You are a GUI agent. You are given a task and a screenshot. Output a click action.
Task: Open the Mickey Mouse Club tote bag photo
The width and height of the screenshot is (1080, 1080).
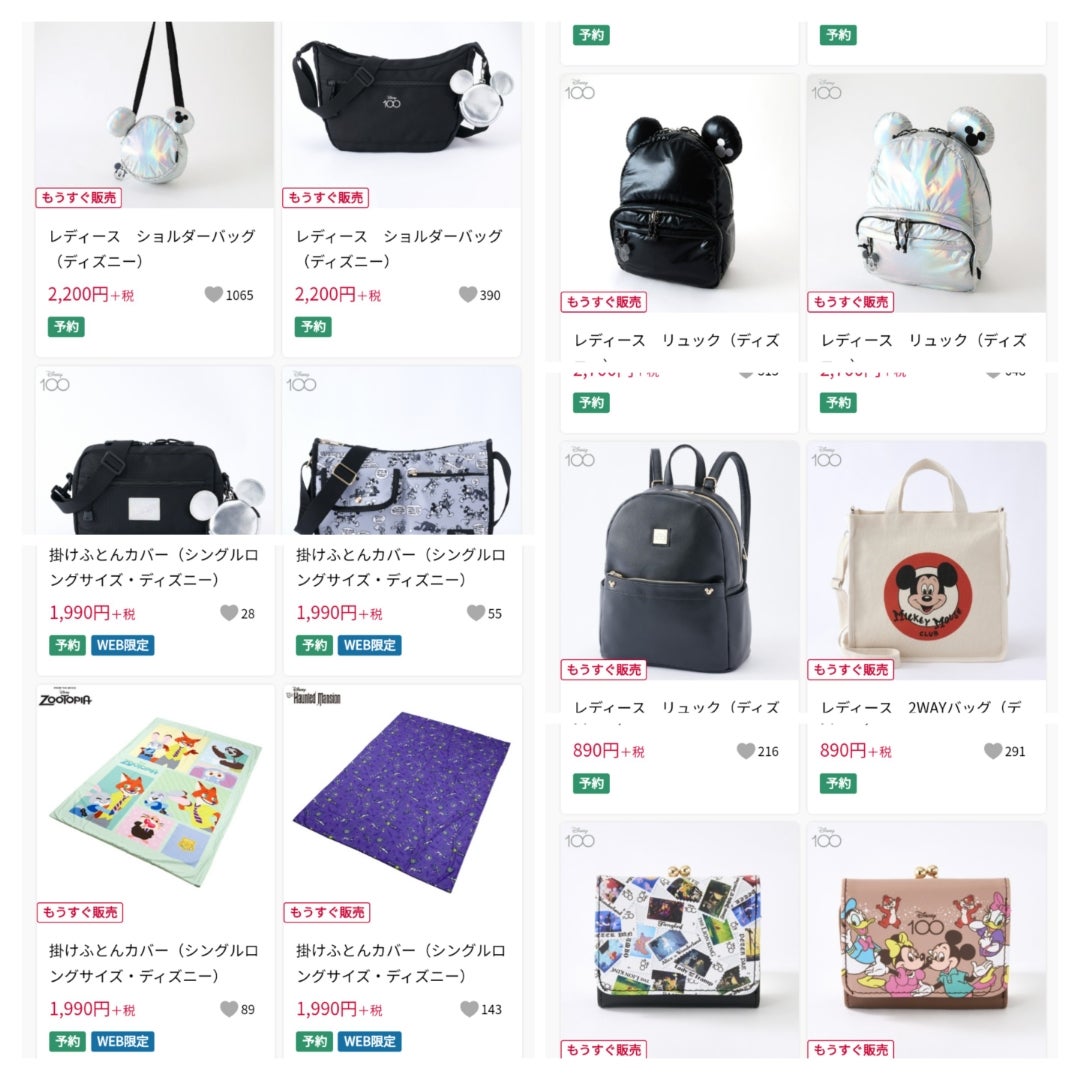coord(926,561)
